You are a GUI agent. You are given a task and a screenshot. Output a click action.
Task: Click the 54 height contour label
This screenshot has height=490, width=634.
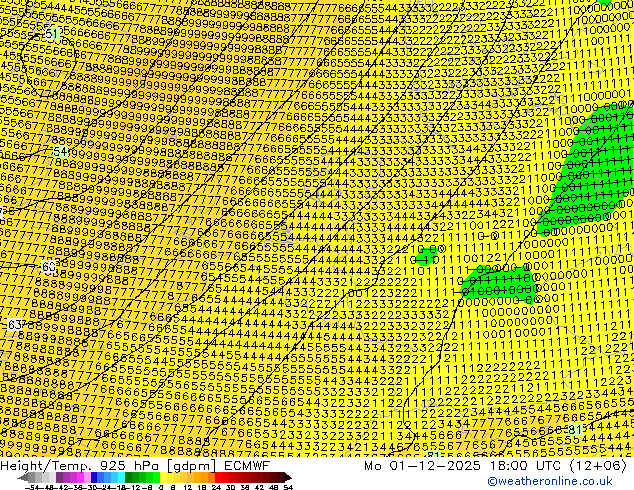pyautogui.click(x=60, y=152)
